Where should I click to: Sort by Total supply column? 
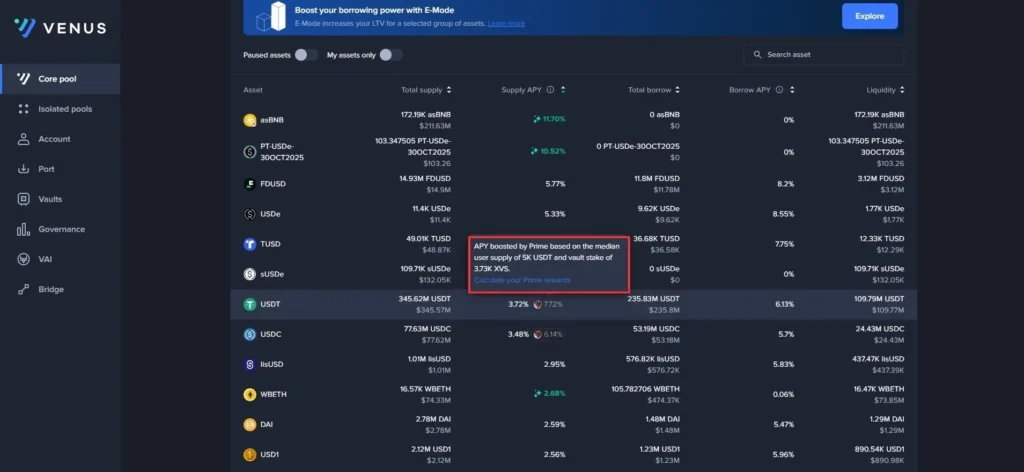[426, 90]
